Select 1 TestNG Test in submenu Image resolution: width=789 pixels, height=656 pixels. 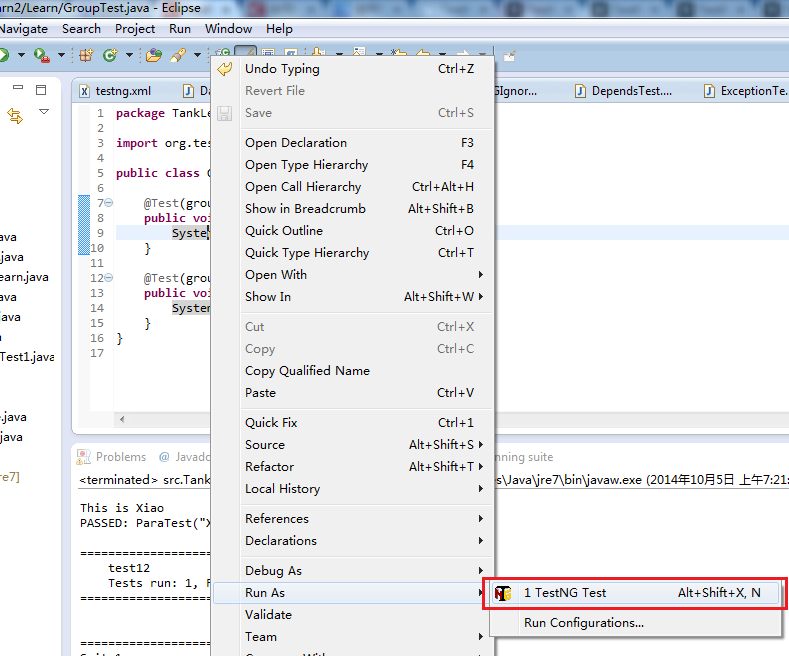click(634, 593)
